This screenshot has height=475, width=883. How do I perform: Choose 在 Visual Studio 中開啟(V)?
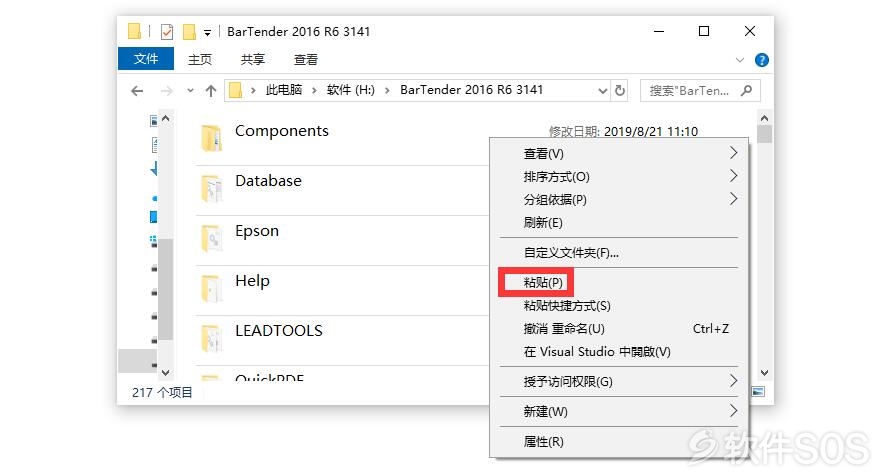click(x=619, y=352)
